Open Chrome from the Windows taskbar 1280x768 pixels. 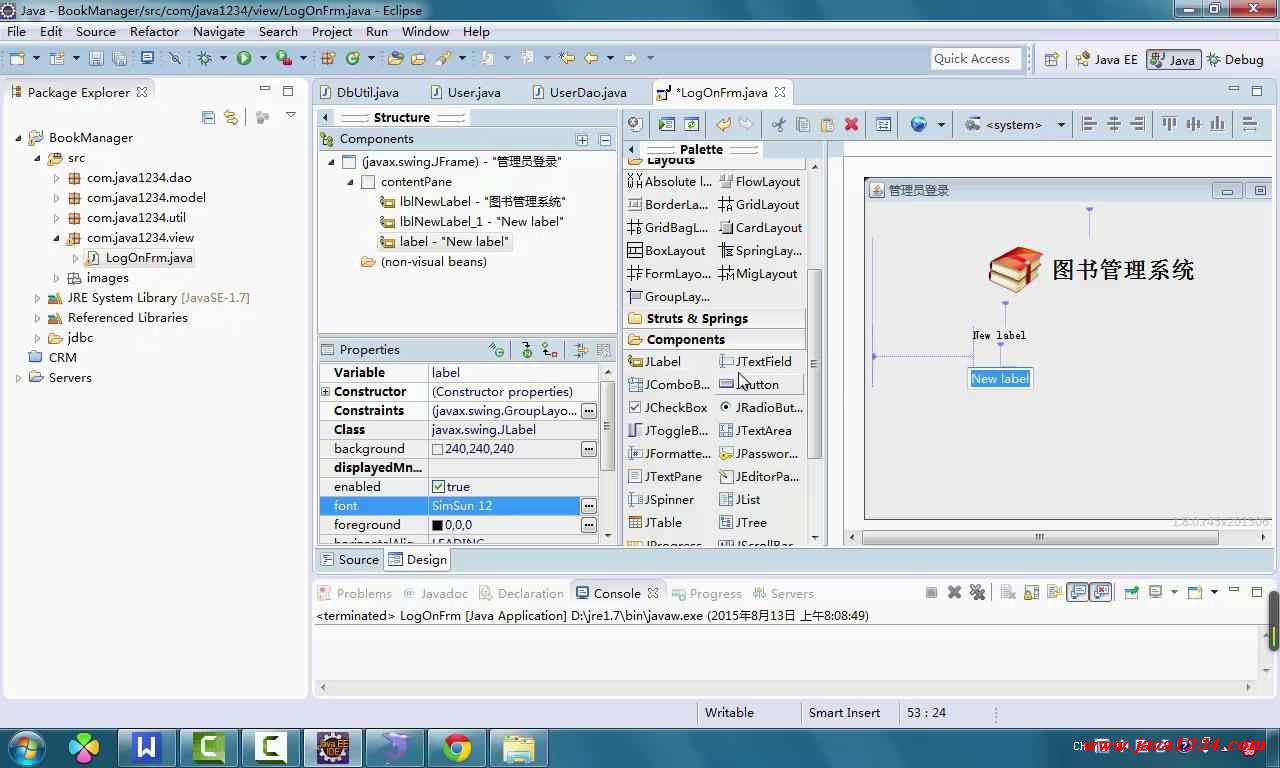click(x=457, y=747)
